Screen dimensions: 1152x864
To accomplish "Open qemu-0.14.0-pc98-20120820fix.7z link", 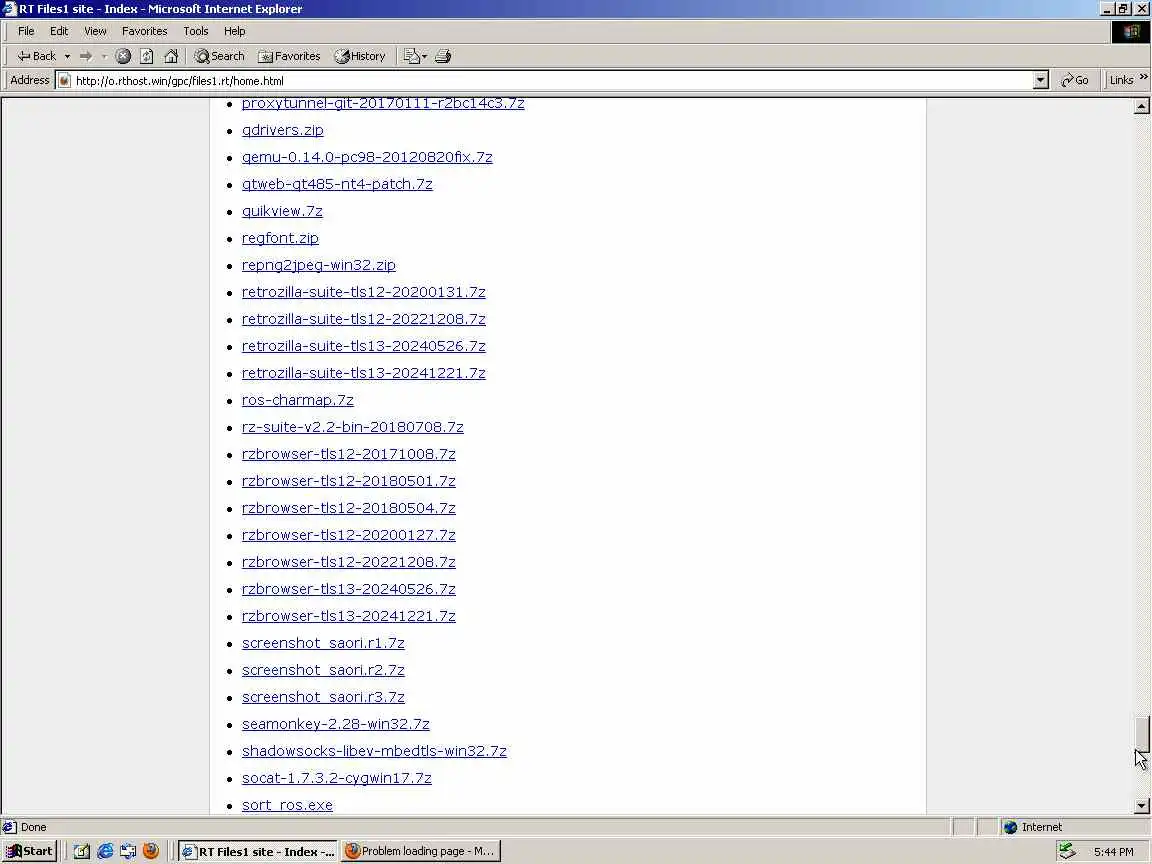I will click(367, 157).
